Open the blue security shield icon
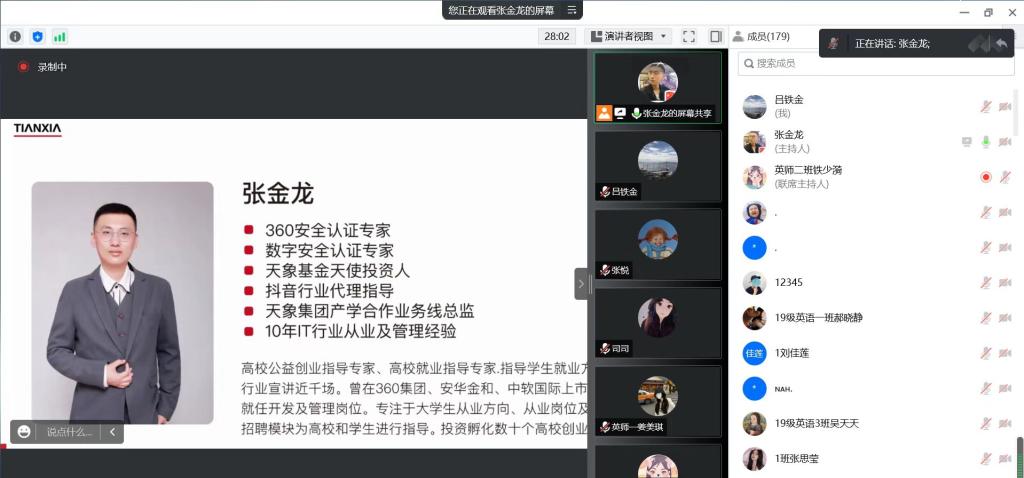Screen dimensions: 1024x478 pos(38,36)
